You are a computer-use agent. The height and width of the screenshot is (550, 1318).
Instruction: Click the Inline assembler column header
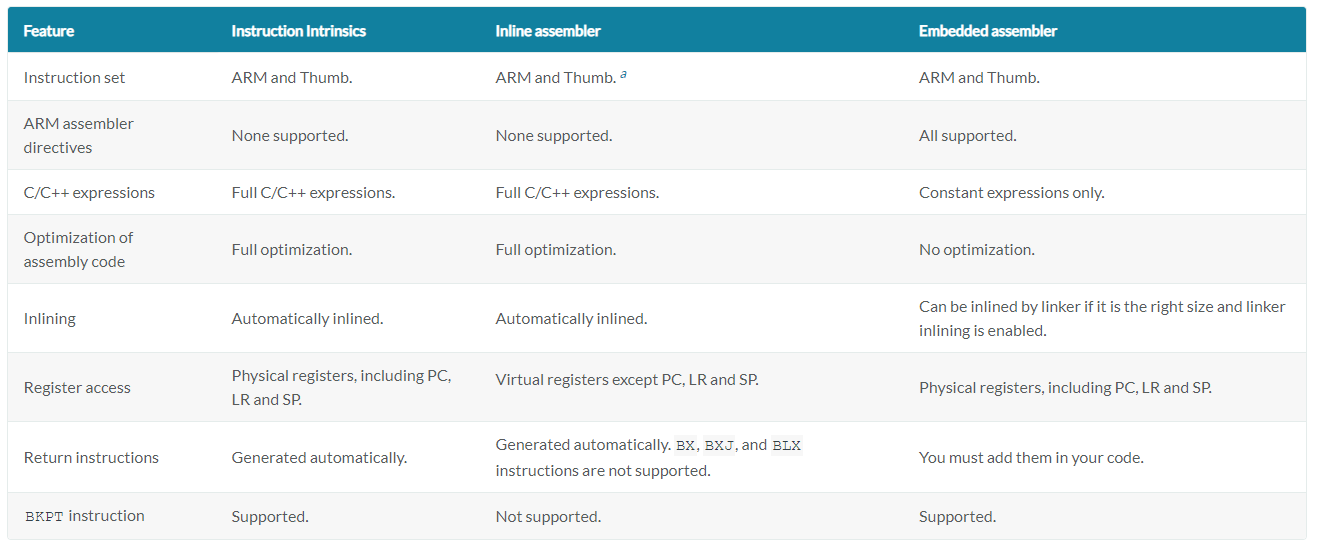click(x=548, y=31)
